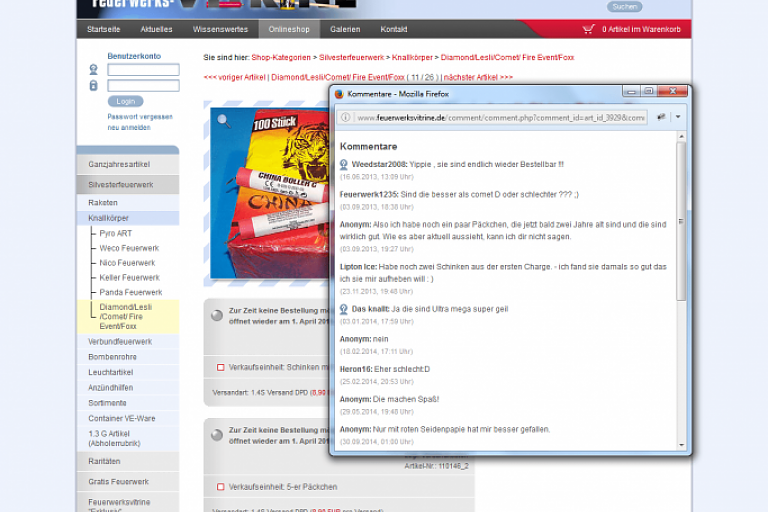The height and width of the screenshot is (512, 768).
Task: Select Weco Feuerwerk subcategory
Action: pyautogui.click(x=129, y=248)
